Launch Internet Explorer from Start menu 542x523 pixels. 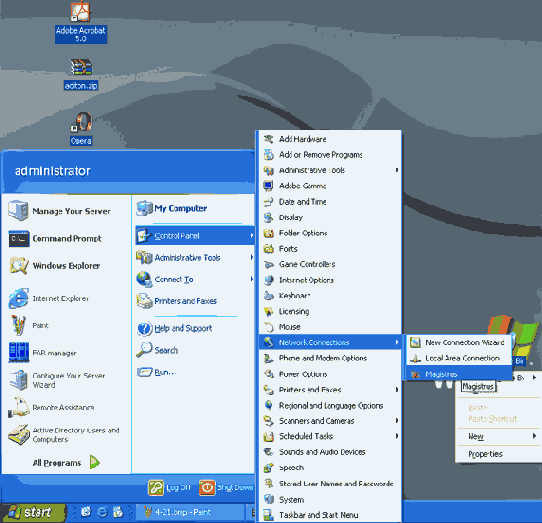pos(18,298)
